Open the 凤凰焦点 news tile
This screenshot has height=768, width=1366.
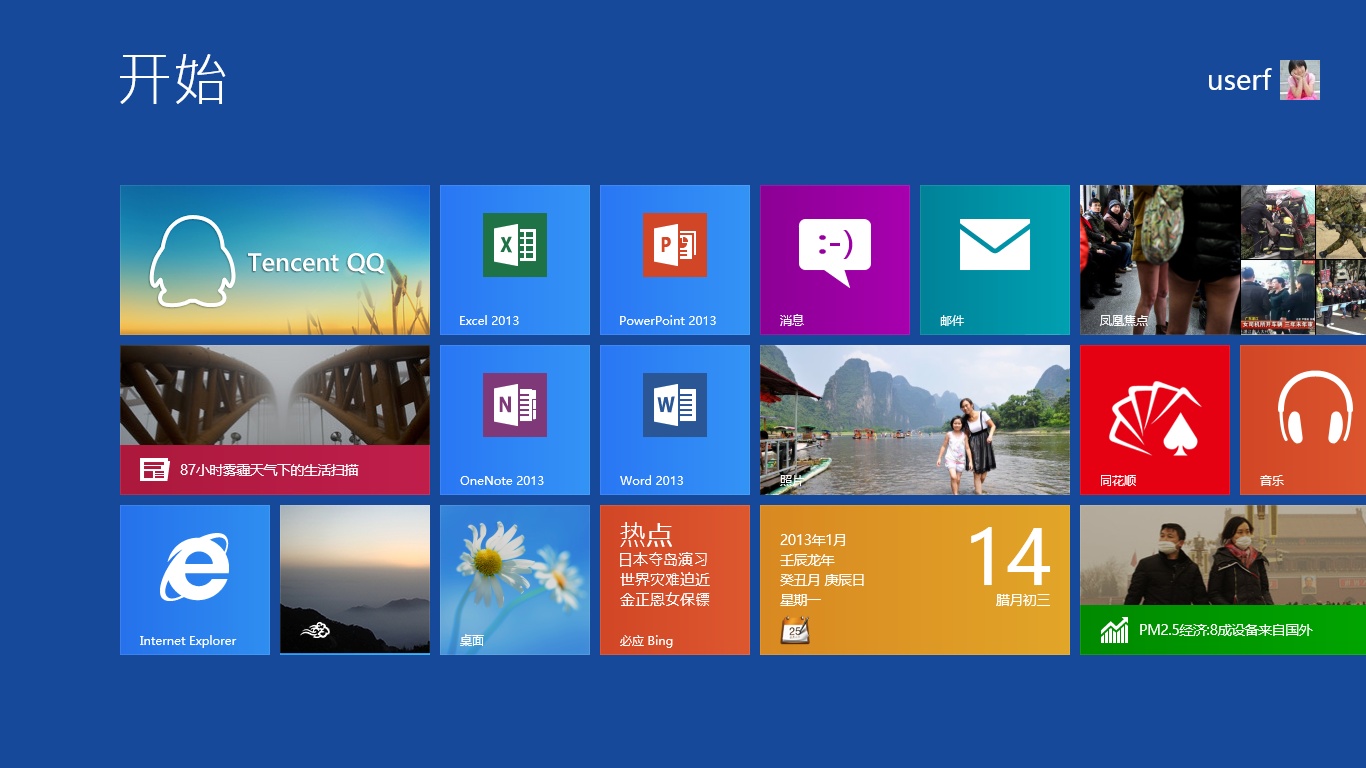(1223, 260)
